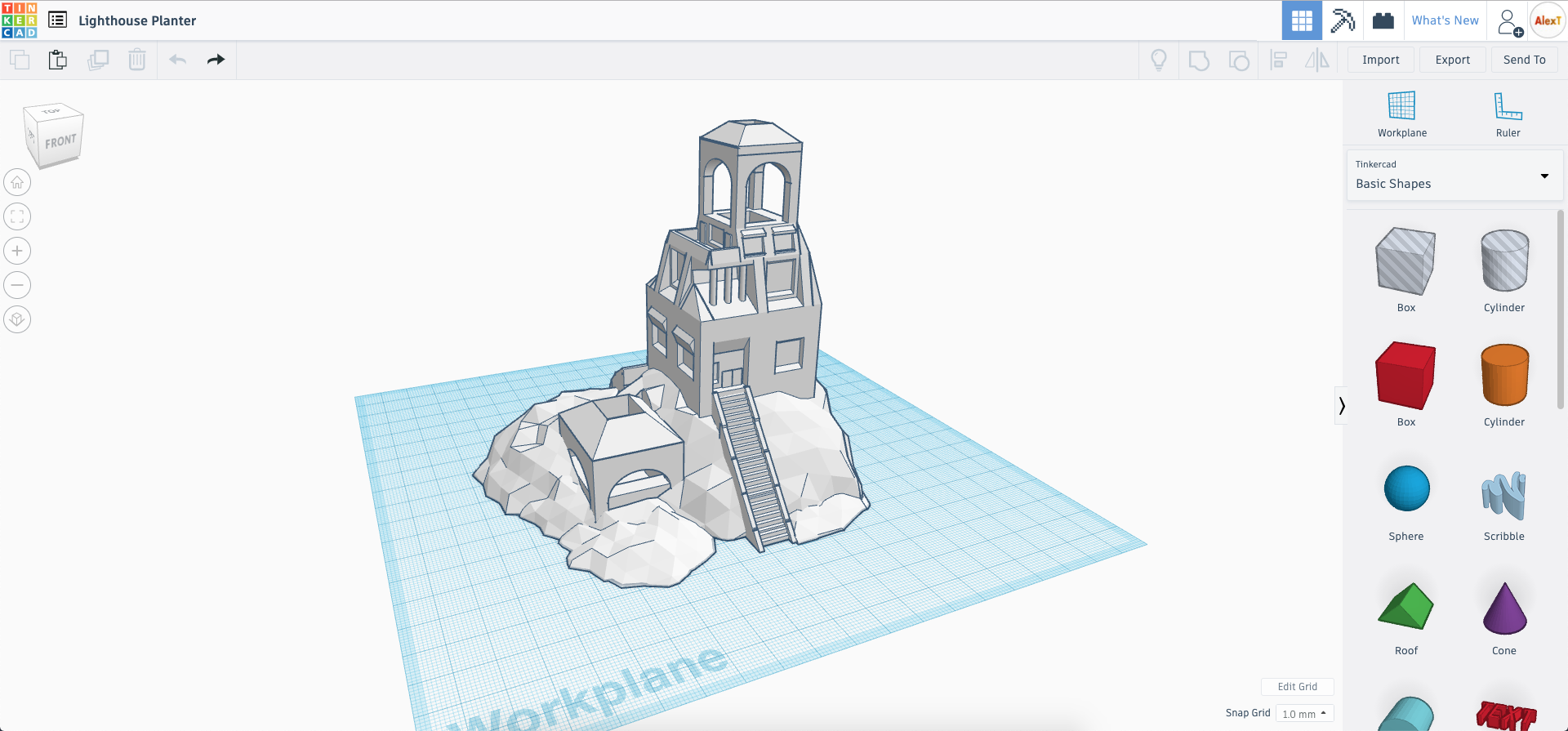Select the red Text shape
This screenshot has width=1568, height=731.
pyautogui.click(x=1506, y=715)
